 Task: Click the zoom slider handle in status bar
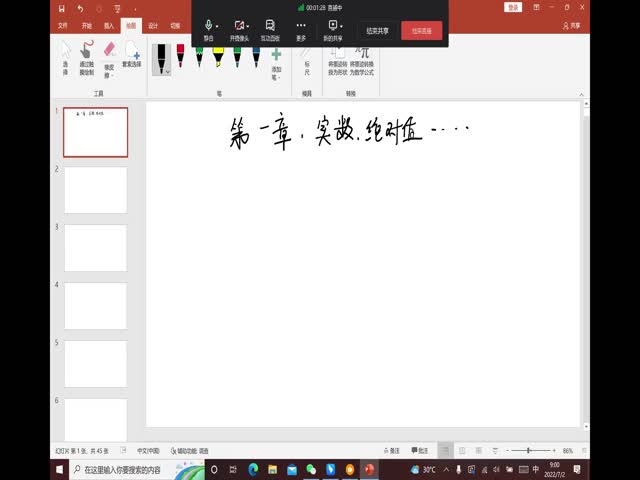[x=529, y=450]
